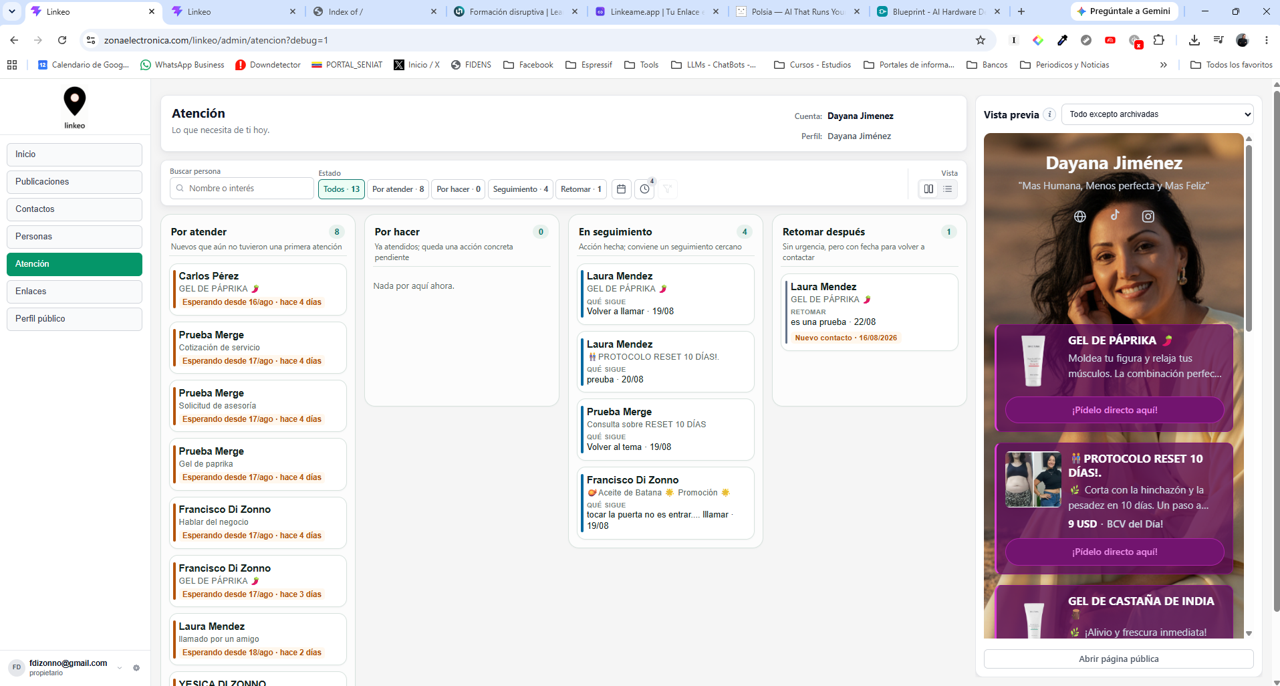Open the 'LLMs - ChatBots' bookmarks folder

click(x=714, y=65)
